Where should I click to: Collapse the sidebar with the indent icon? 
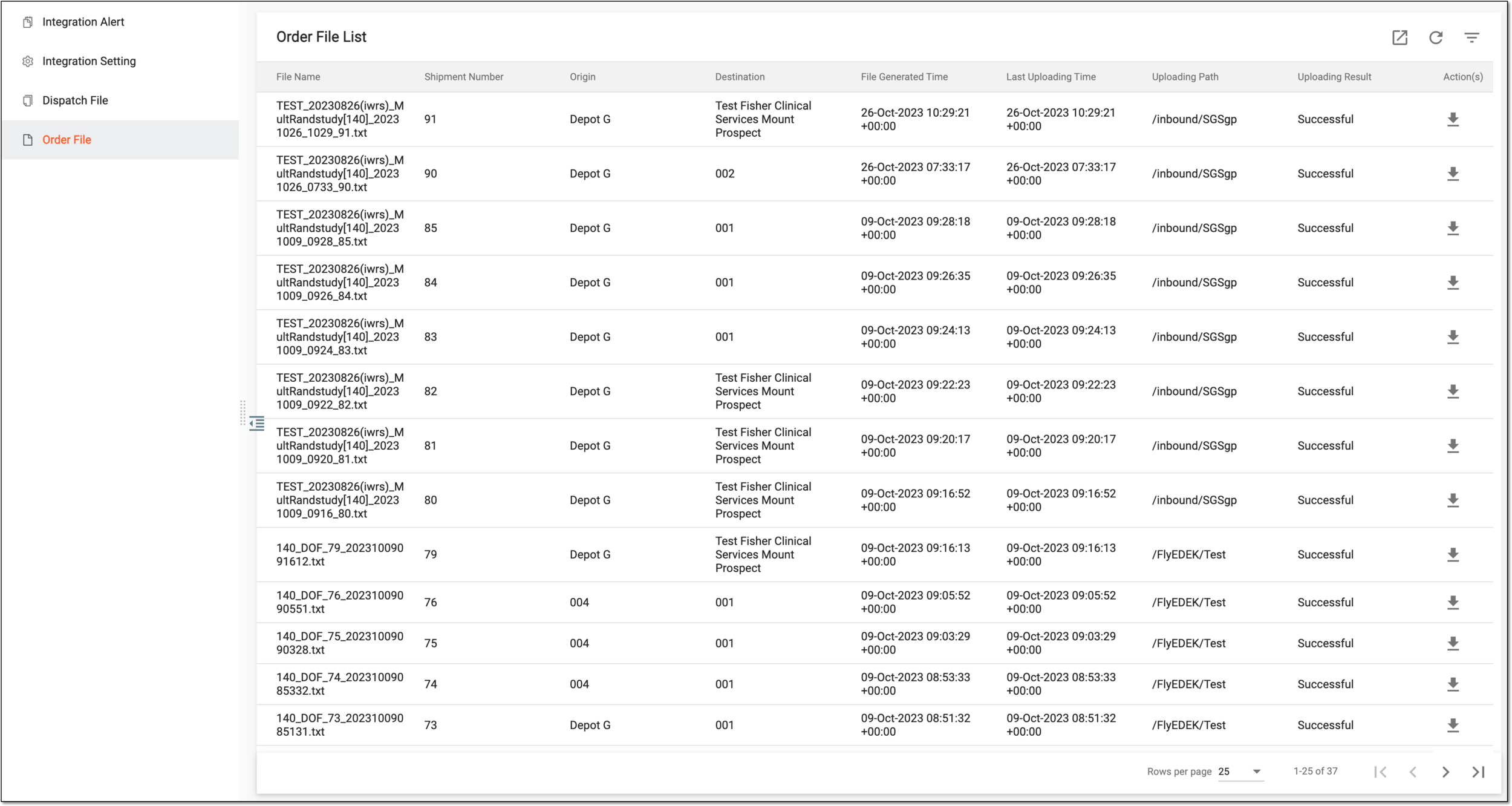[x=257, y=423]
